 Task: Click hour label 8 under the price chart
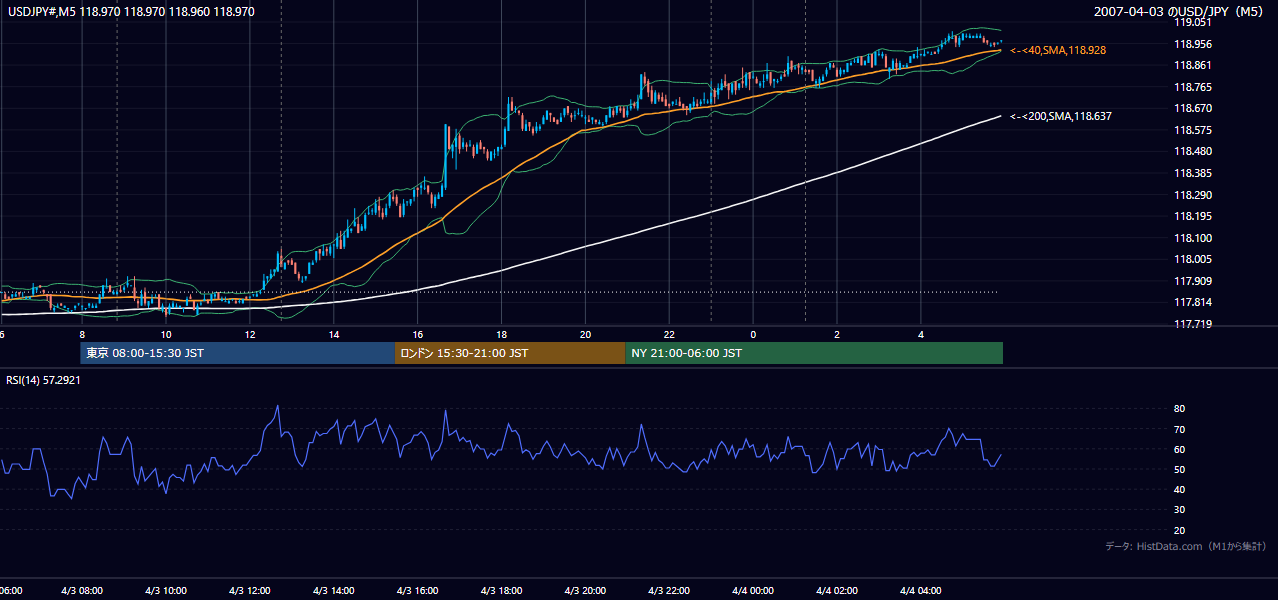tap(82, 335)
